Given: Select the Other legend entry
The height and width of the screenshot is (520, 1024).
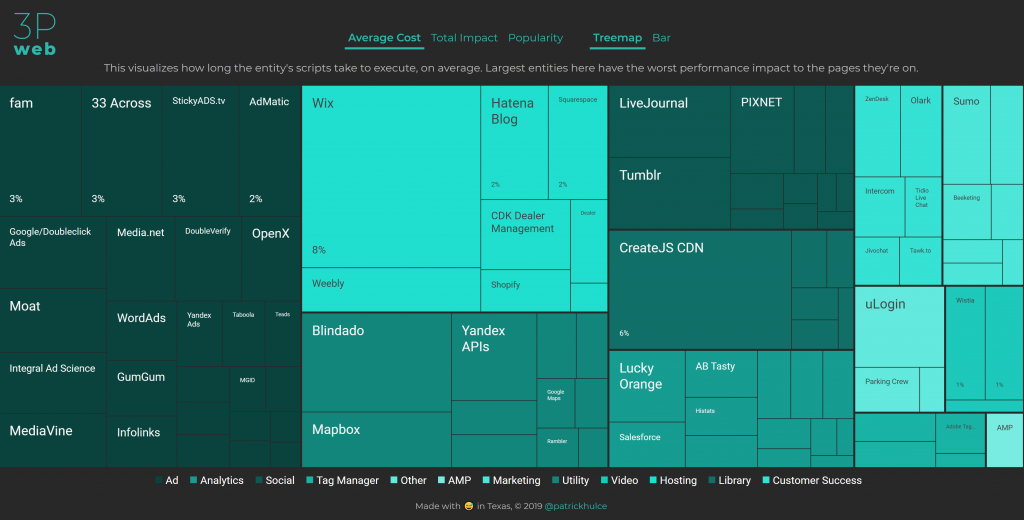Looking at the screenshot, I should 408,480.
